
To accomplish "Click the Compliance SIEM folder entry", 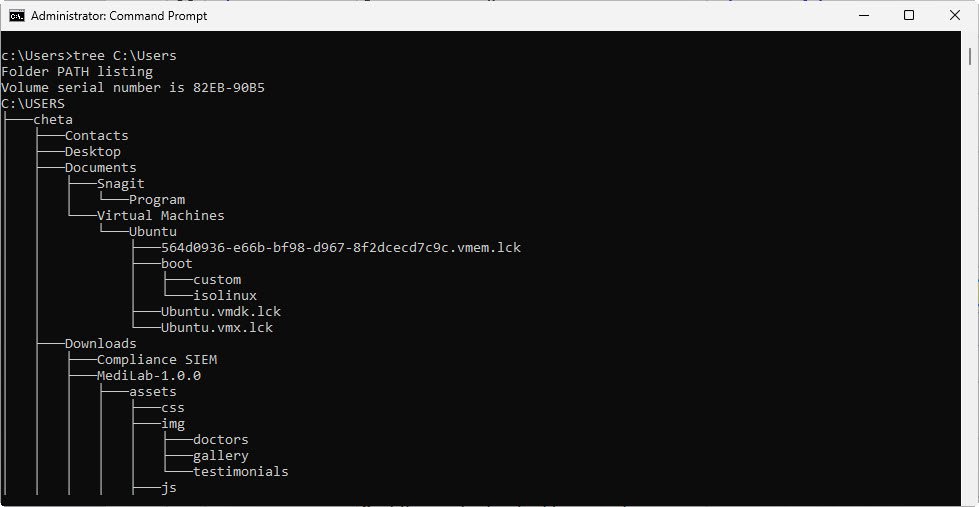I will (x=157, y=360).
